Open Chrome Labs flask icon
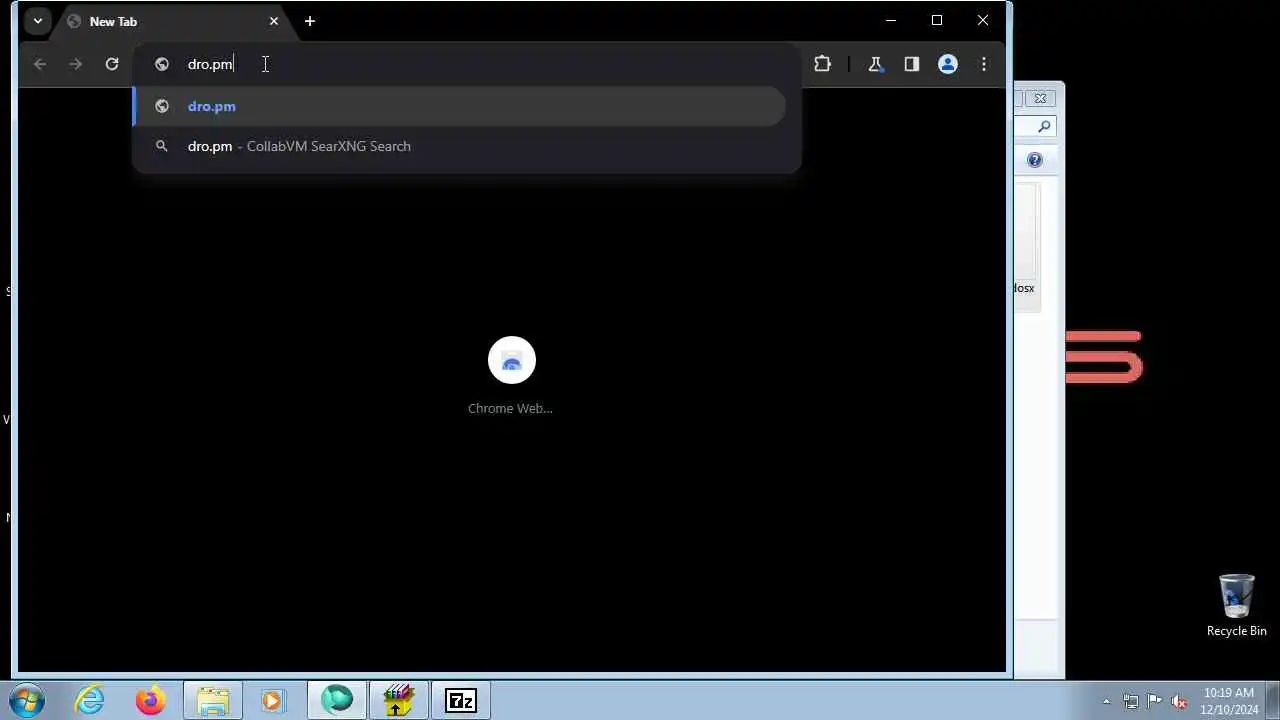 click(x=875, y=64)
